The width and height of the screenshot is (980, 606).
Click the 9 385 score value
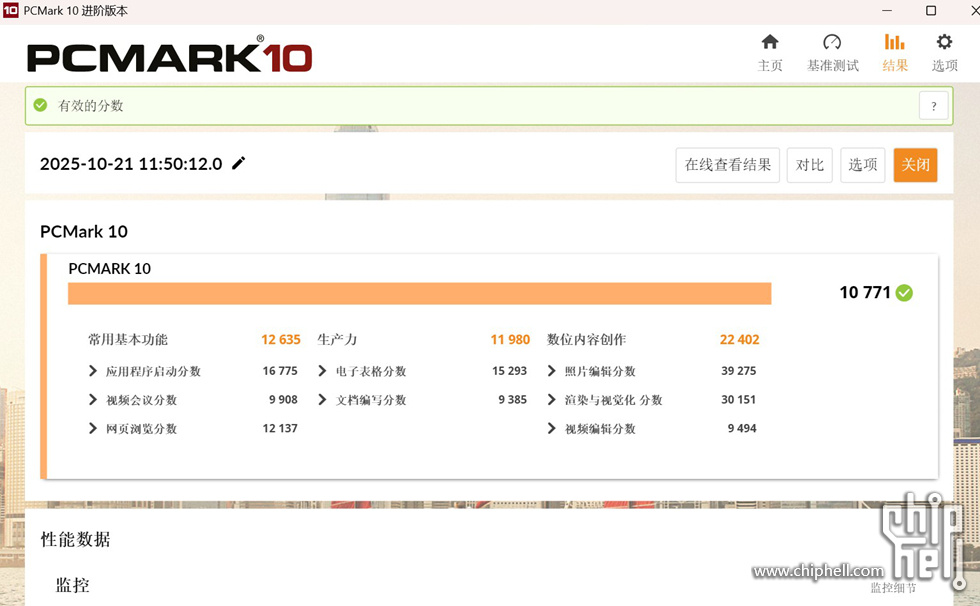512,400
